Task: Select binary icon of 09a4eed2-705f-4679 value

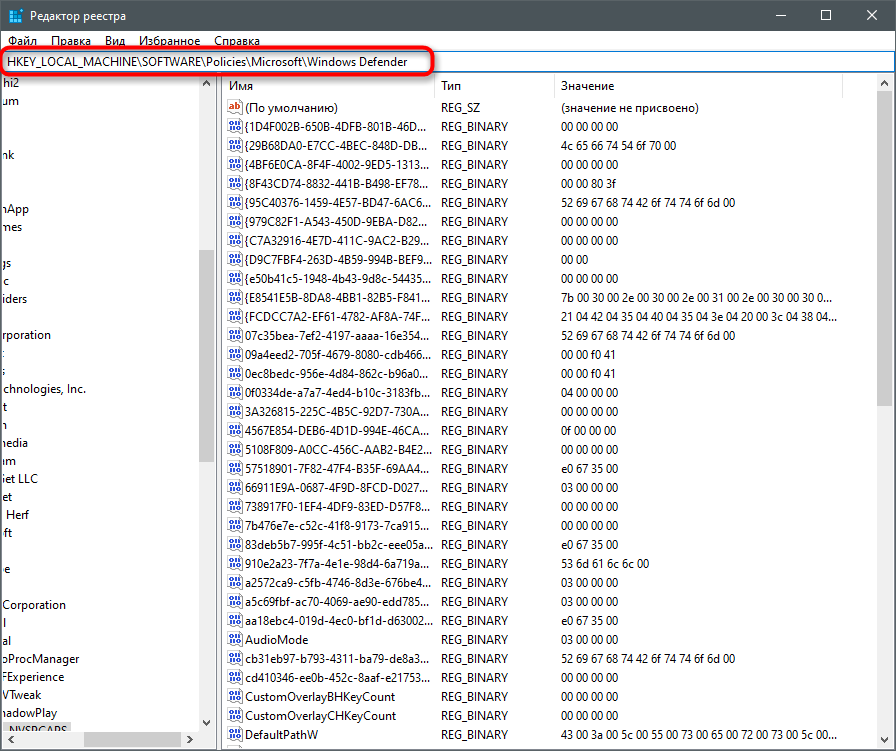Action: tap(234, 354)
